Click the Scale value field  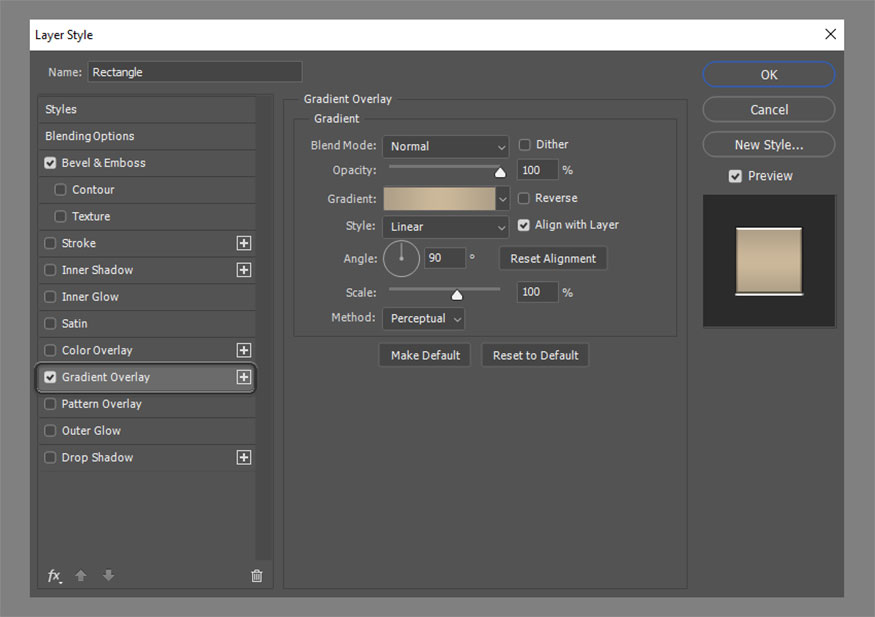[x=537, y=292]
